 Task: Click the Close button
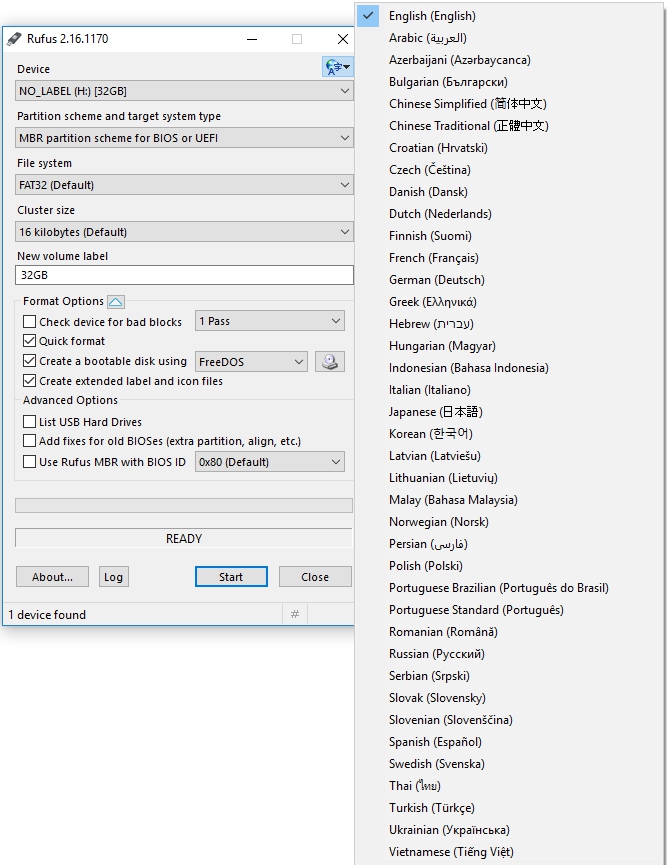point(315,576)
